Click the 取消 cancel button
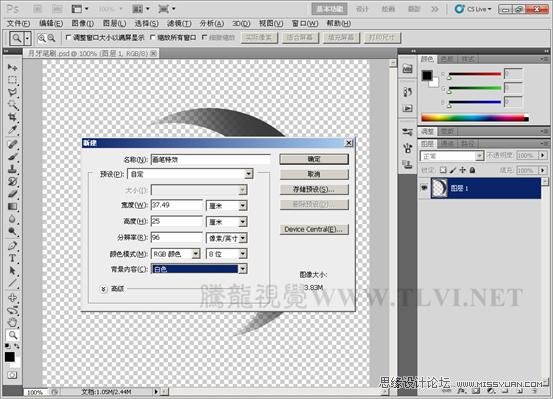This screenshot has width=553, height=399. 314,174
